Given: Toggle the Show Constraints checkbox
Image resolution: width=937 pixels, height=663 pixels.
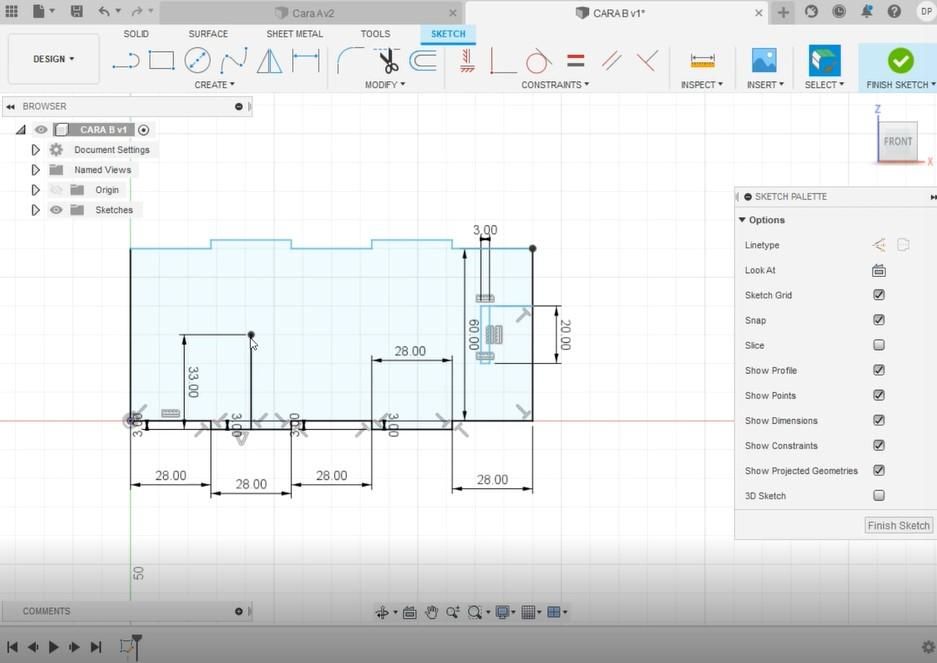Looking at the screenshot, I should point(878,445).
